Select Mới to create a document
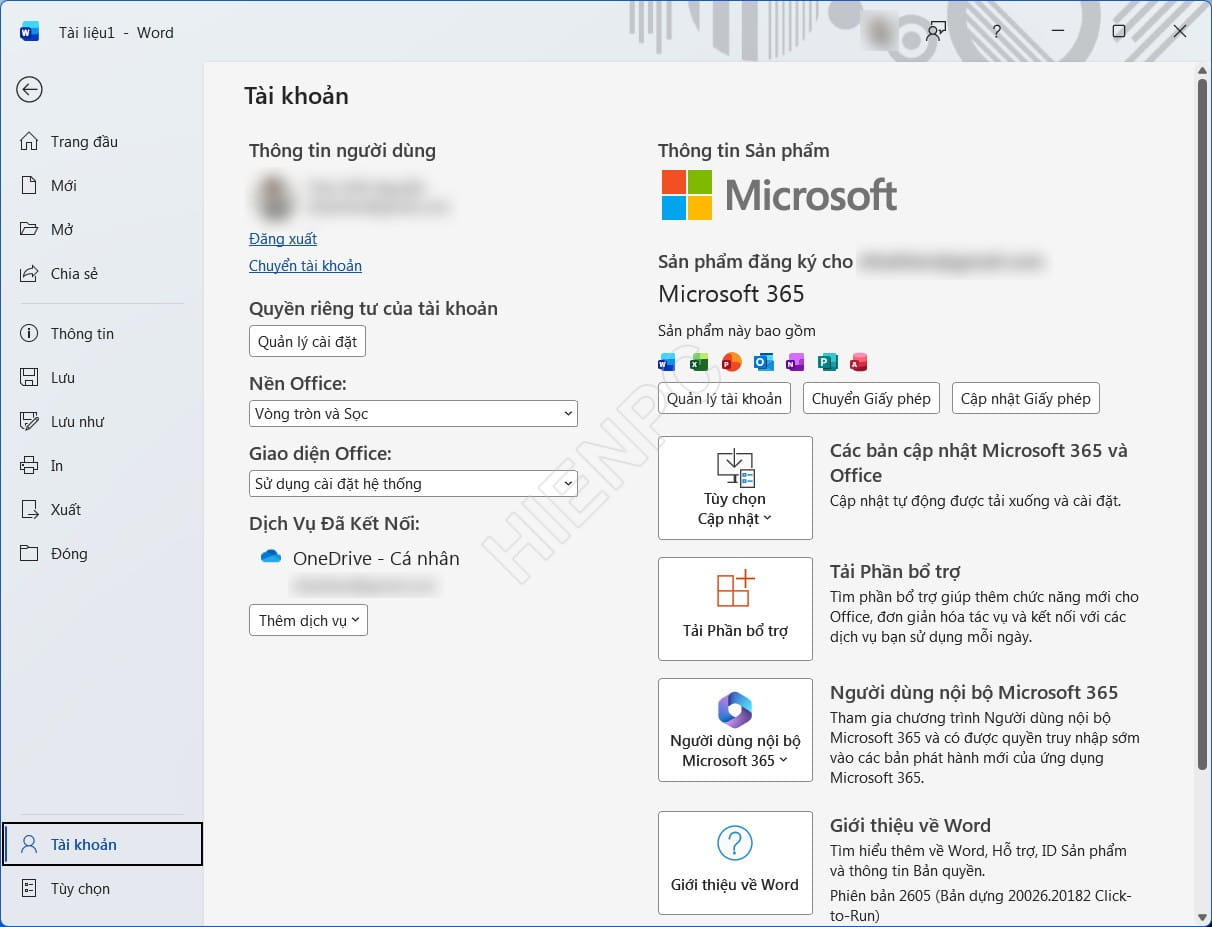Viewport: 1212px width, 927px height. point(101,185)
